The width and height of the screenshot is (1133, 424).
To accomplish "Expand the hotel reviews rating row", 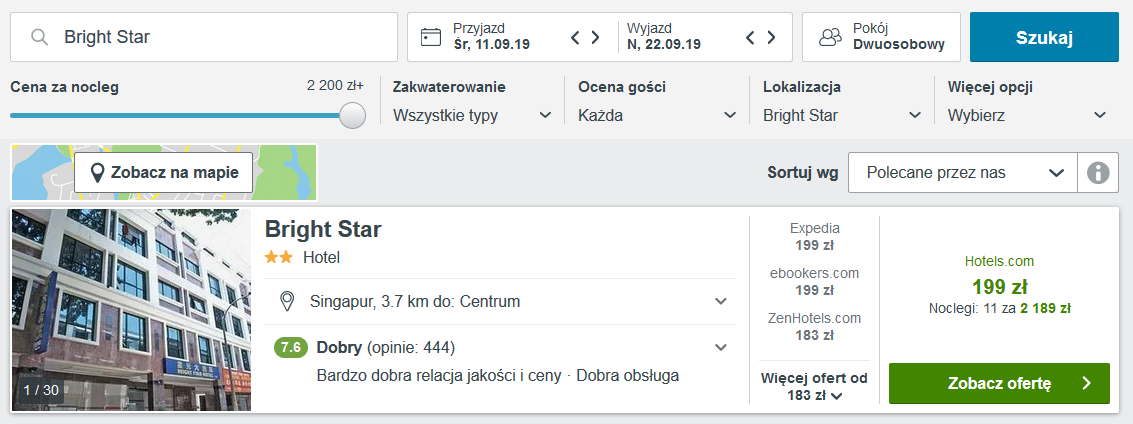I will [x=720, y=348].
